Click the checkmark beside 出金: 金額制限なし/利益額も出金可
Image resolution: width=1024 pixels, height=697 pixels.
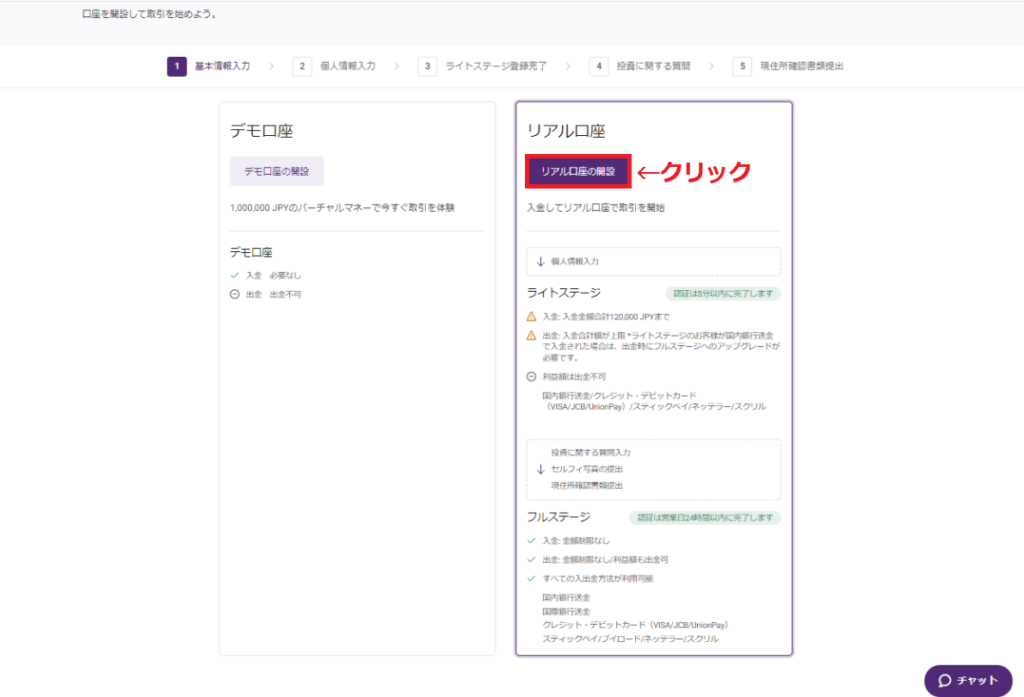click(530, 558)
